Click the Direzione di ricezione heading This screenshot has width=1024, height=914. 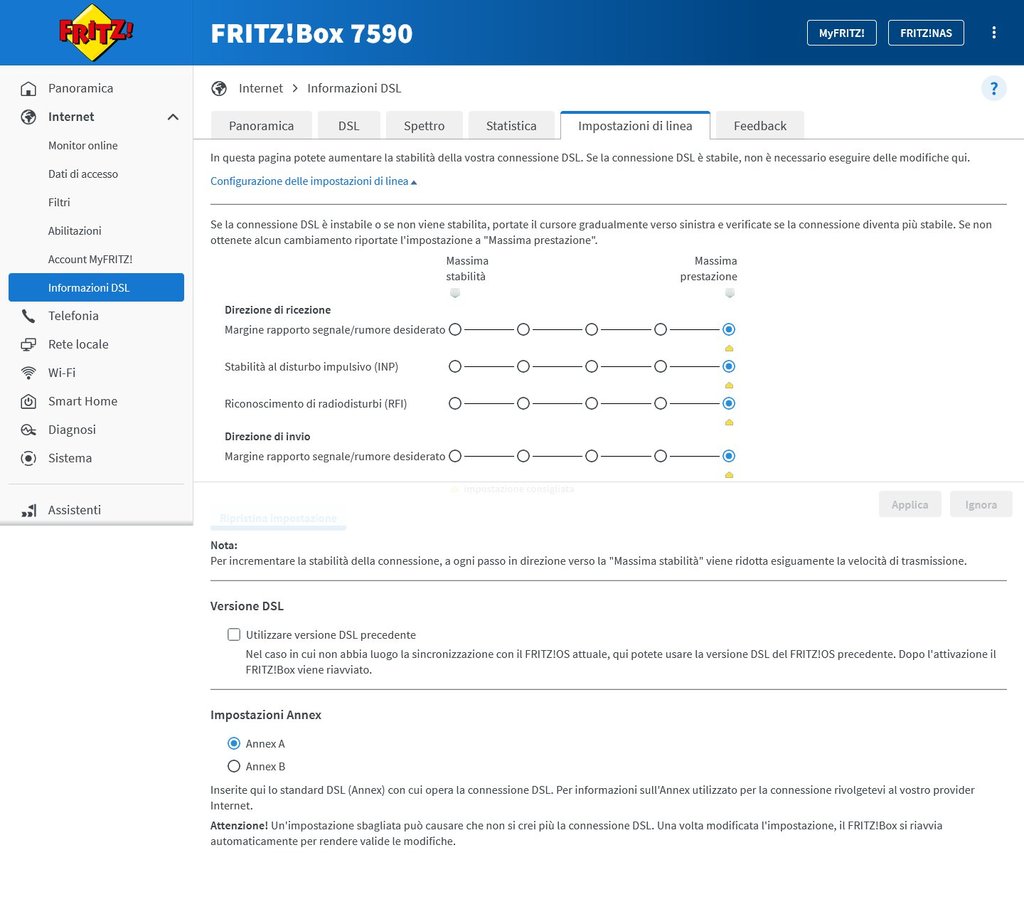(x=278, y=310)
